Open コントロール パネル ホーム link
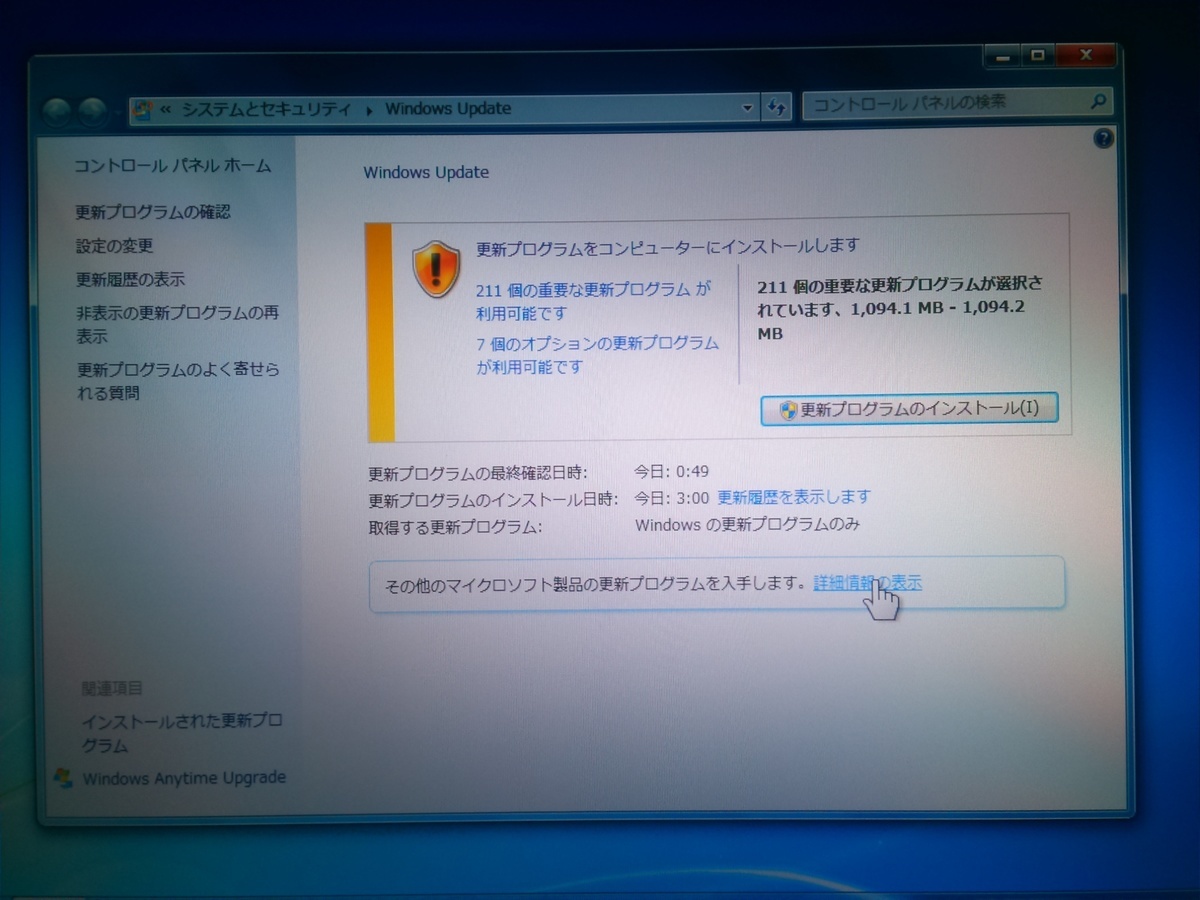1200x900 pixels. [173, 166]
